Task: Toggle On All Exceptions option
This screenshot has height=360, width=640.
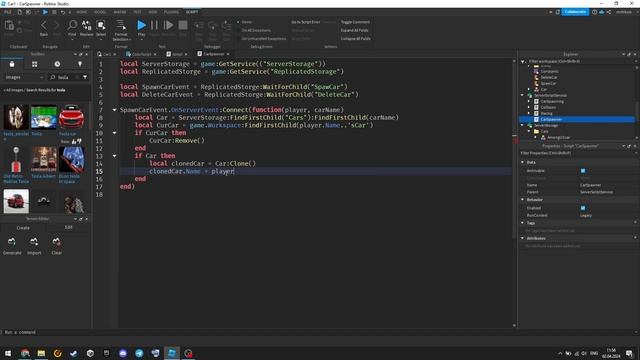Action: pyautogui.click(x=256, y=30)
